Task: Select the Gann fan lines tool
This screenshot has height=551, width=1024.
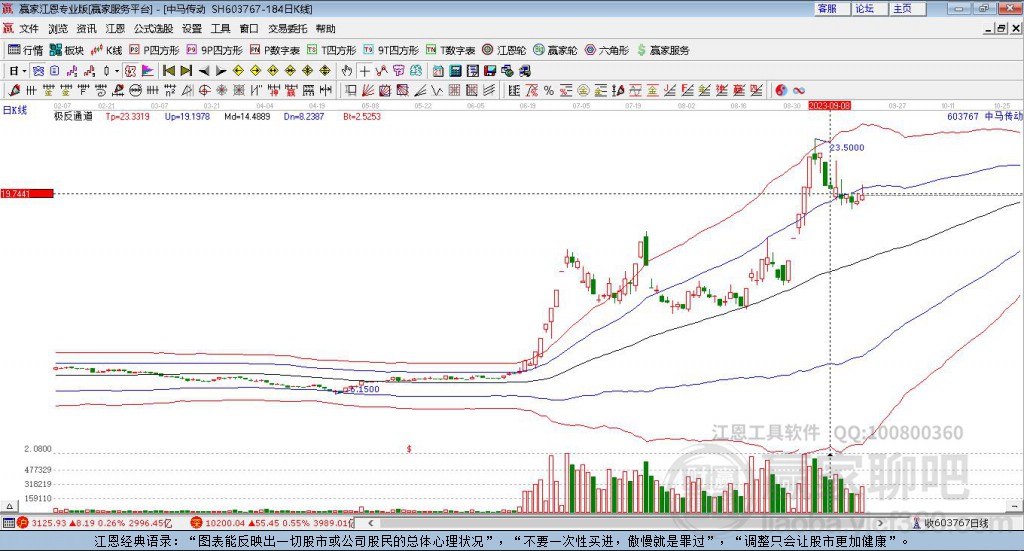Action: [368, 90]
